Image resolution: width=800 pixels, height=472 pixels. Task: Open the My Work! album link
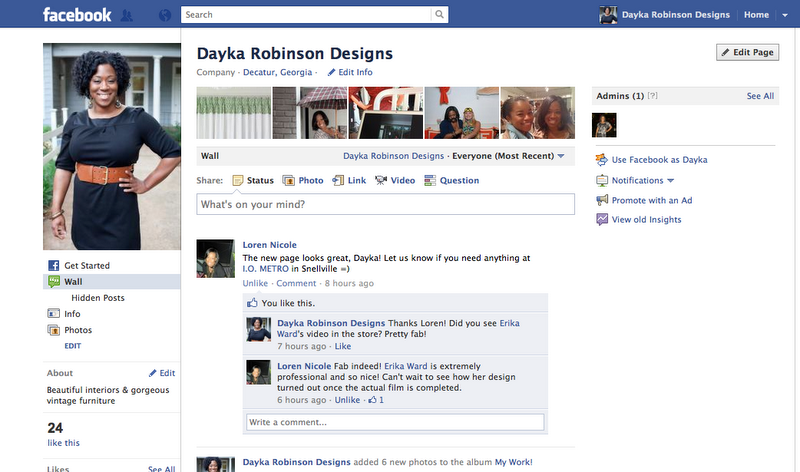(x=513, y=462)
